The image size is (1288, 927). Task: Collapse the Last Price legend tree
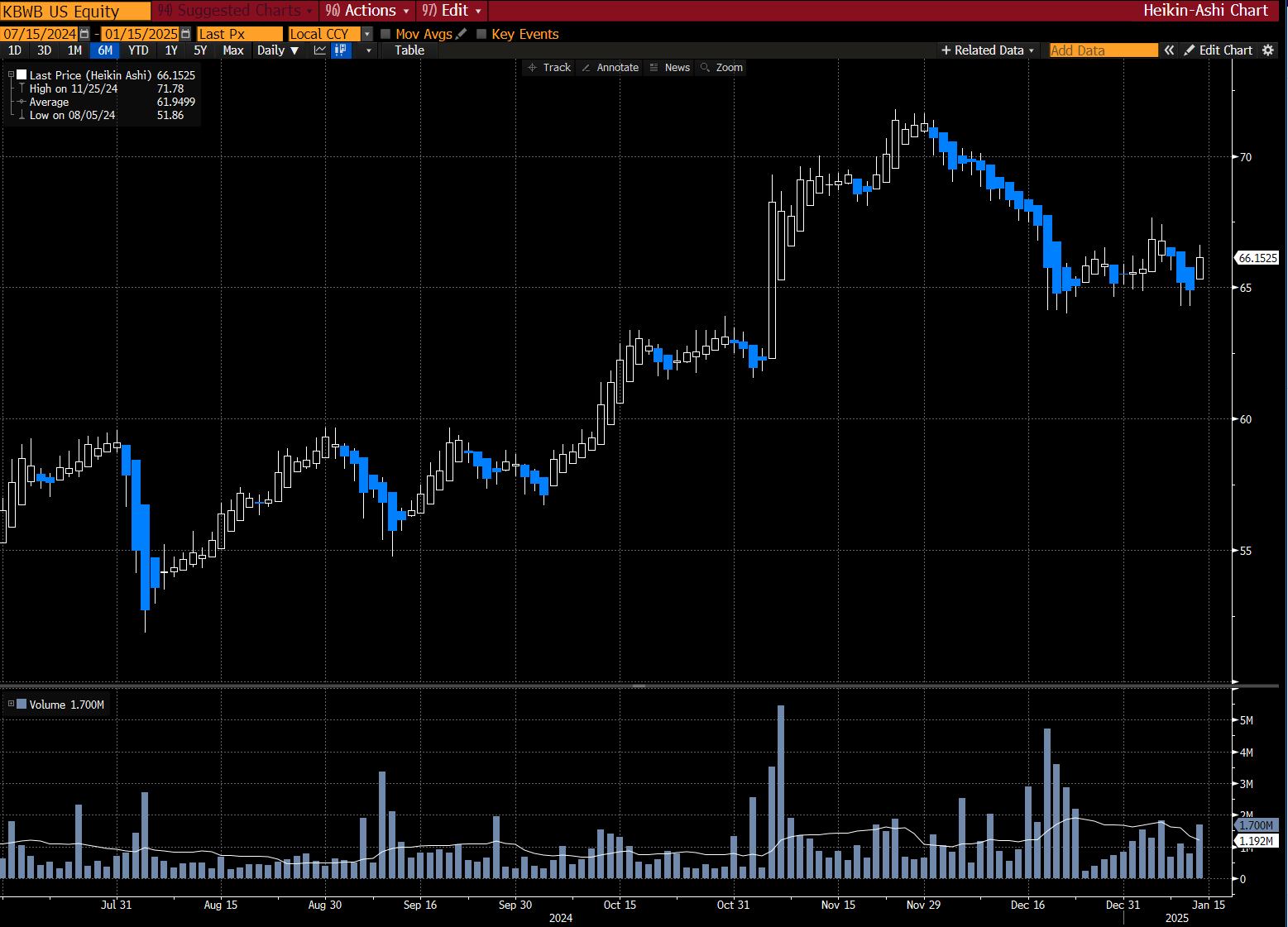point(11,74)
